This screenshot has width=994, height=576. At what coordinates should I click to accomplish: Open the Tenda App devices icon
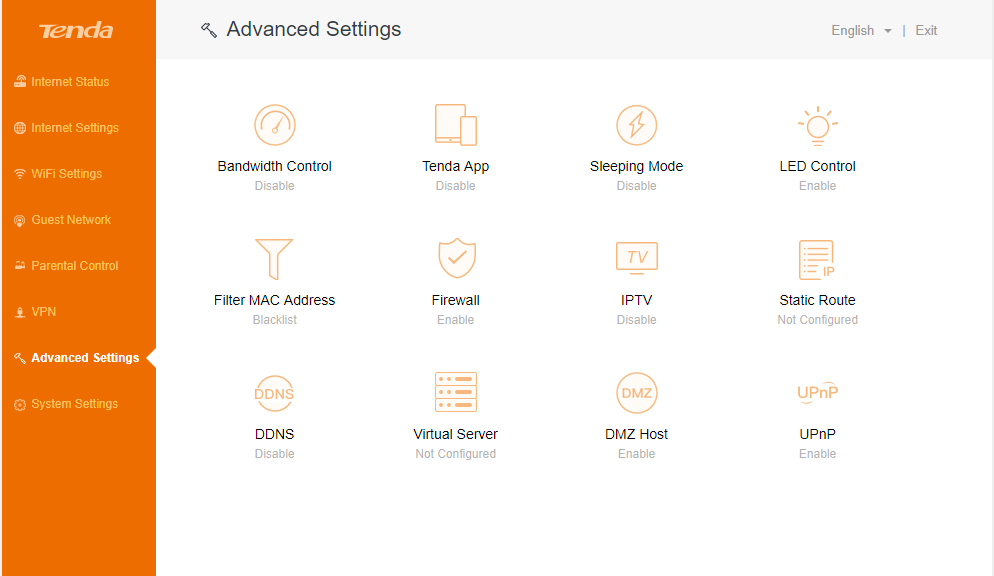pos(456,125)
